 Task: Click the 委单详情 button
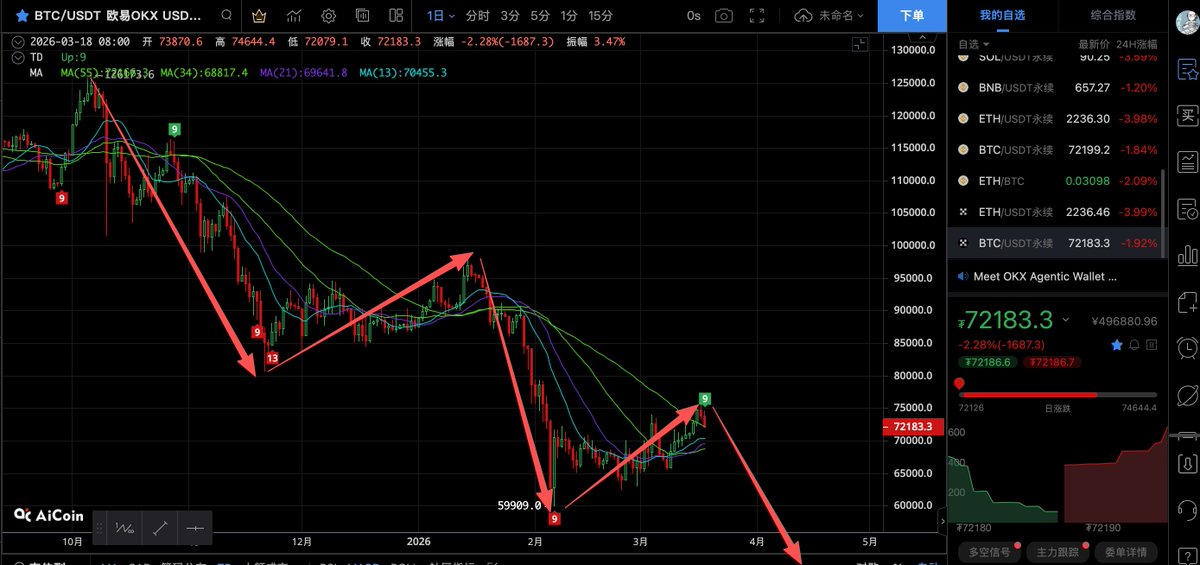click(1125, 551)
